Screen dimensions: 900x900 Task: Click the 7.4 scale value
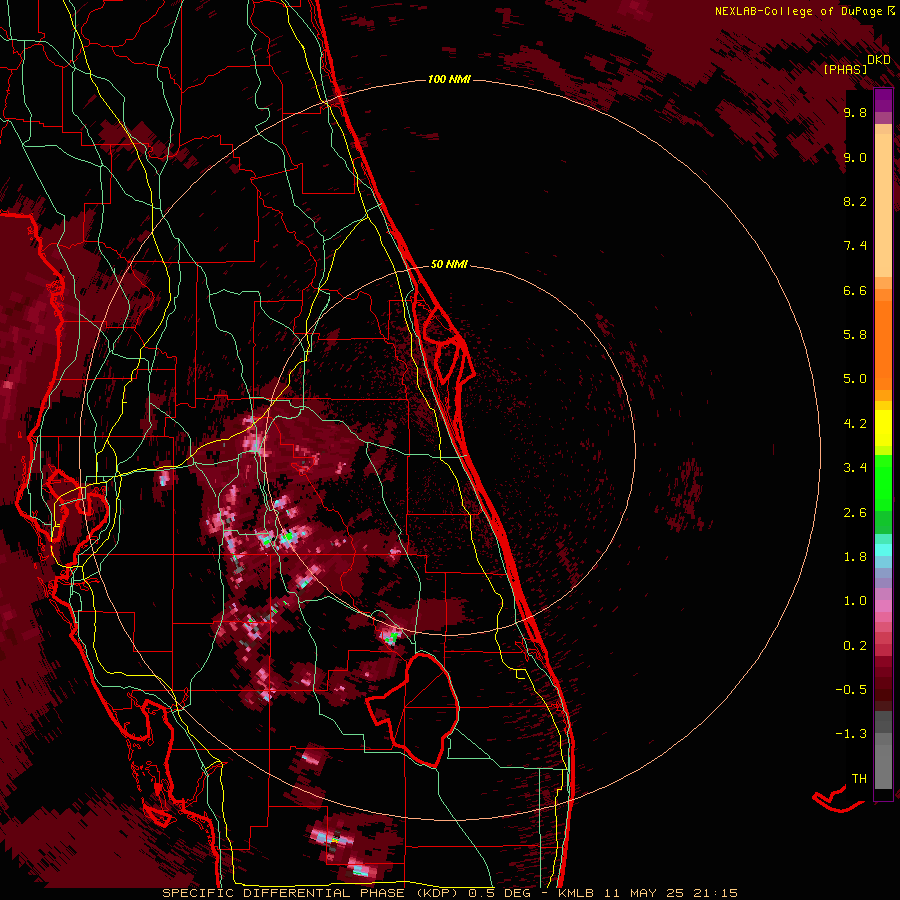coord(855,246)
